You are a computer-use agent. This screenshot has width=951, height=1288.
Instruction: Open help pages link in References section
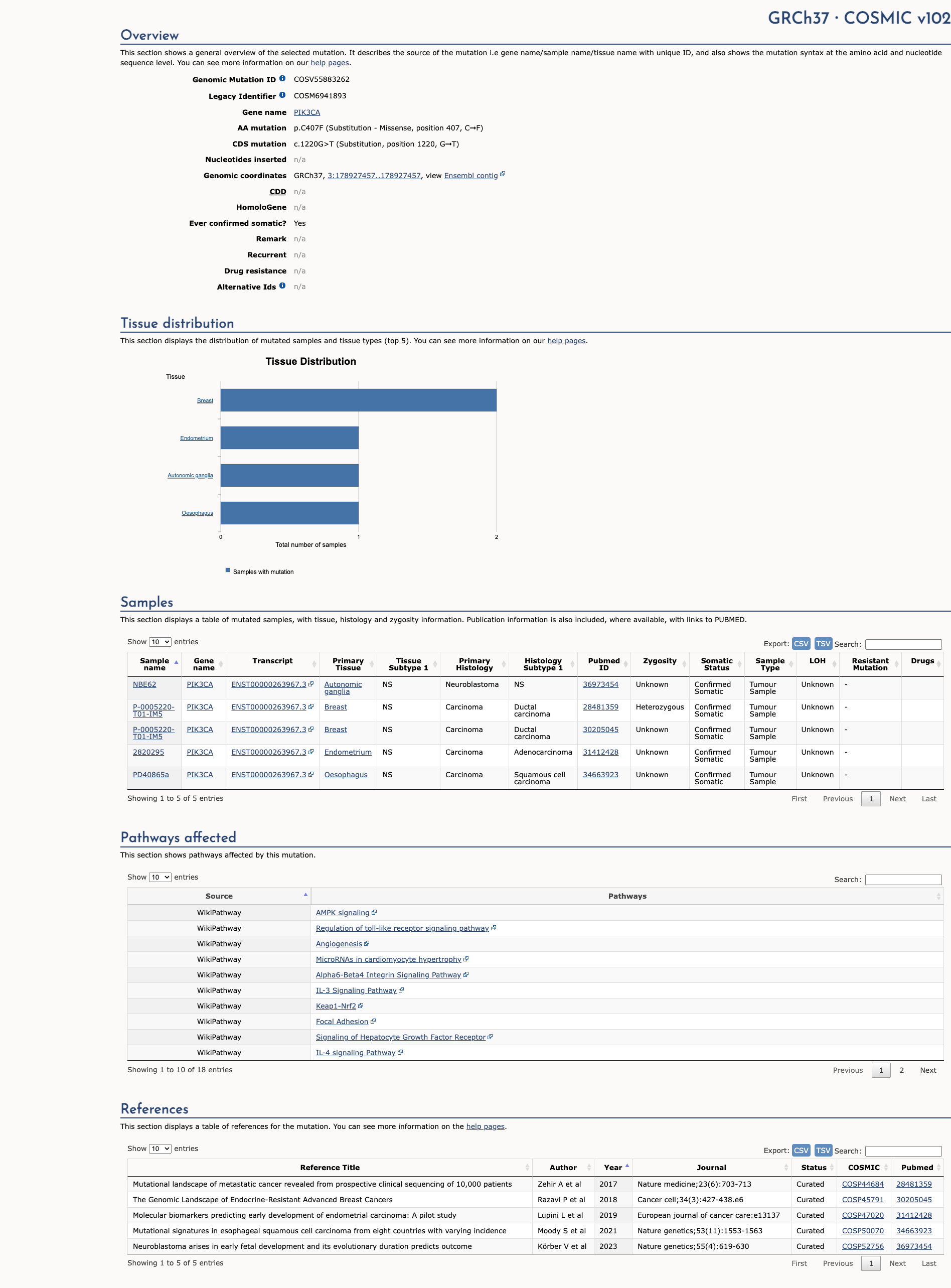pos(486,1126)
